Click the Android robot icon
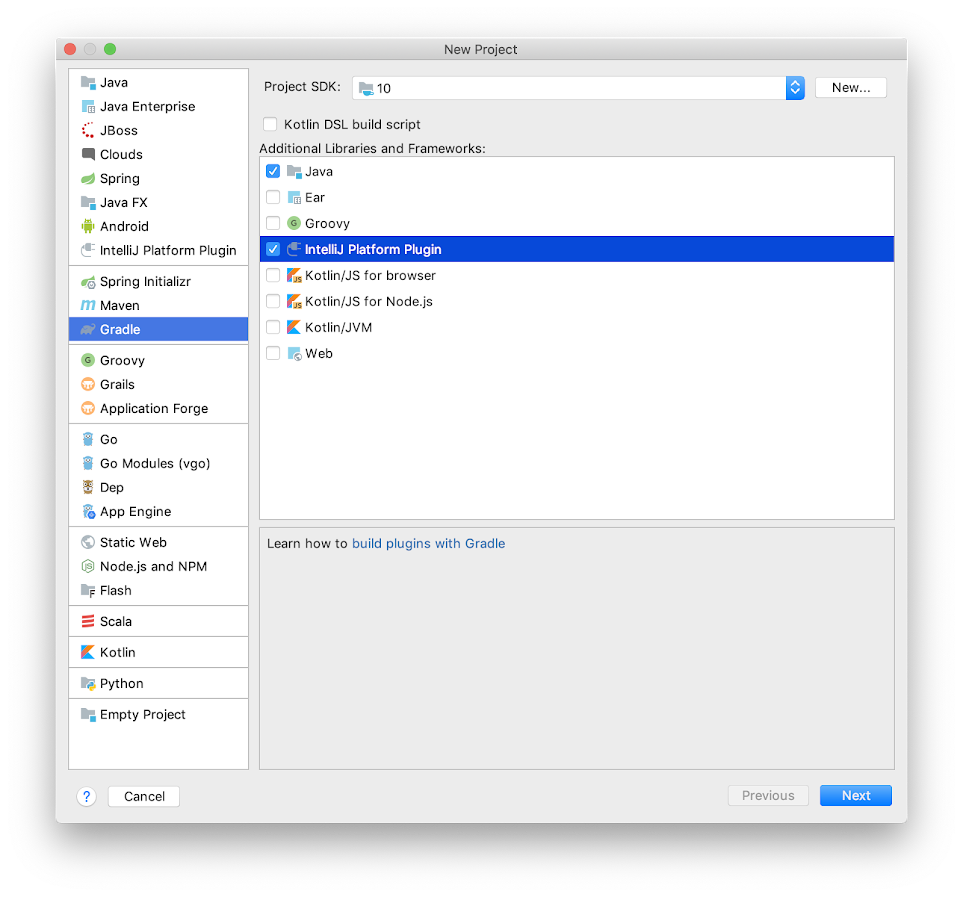 pos(88,227)
